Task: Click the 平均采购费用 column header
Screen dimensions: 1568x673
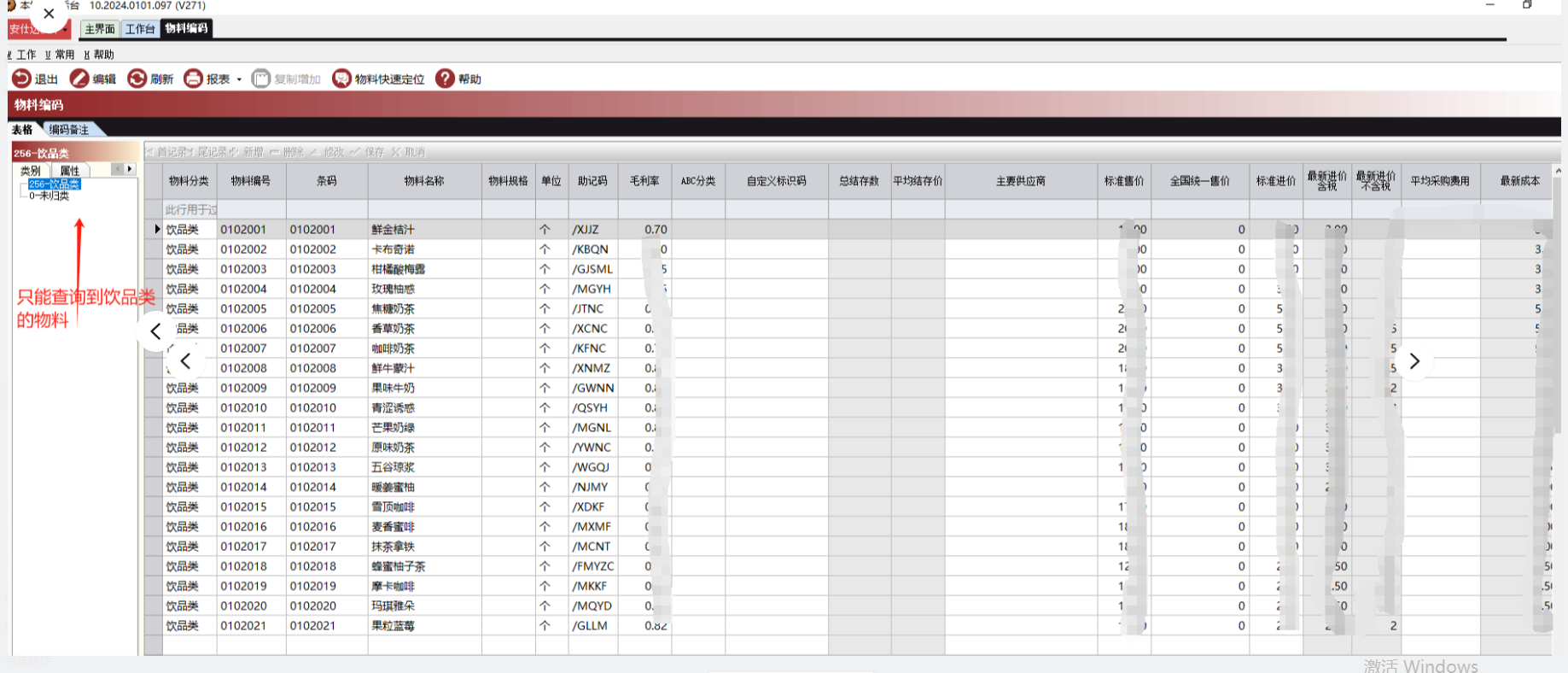Action: point(1441,181)
